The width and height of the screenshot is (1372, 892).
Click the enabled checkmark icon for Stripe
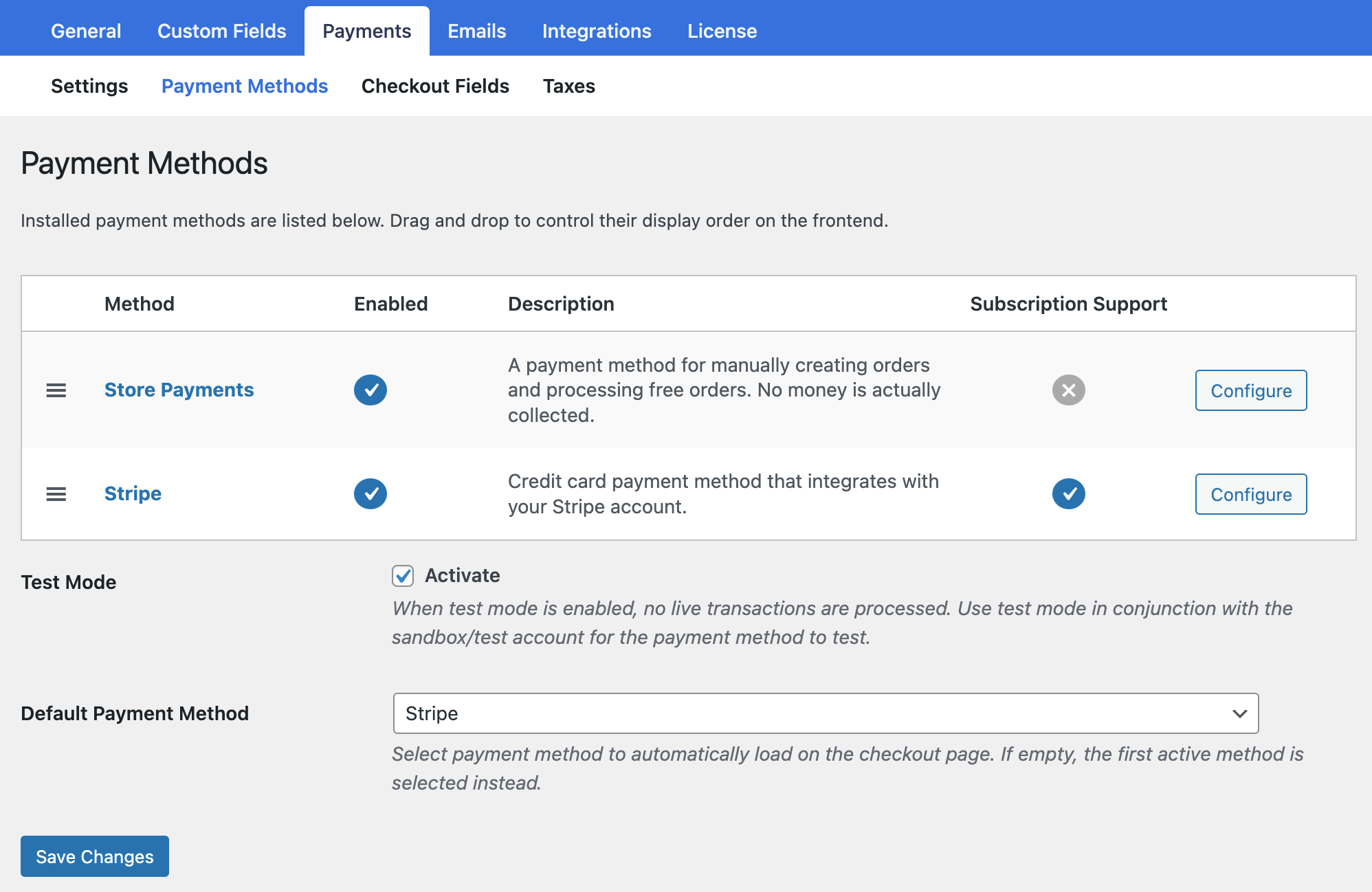click(370, 493)
